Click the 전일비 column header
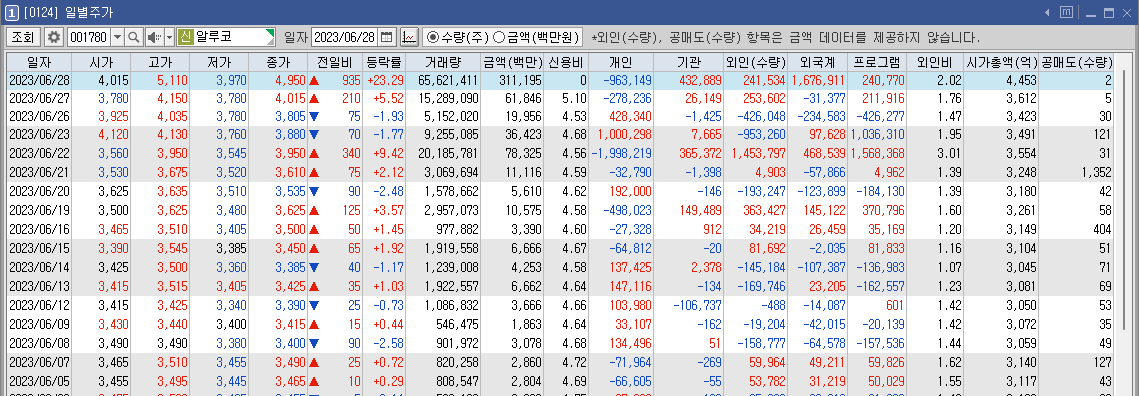The image size is (1139, 396). tap(335, 62)
